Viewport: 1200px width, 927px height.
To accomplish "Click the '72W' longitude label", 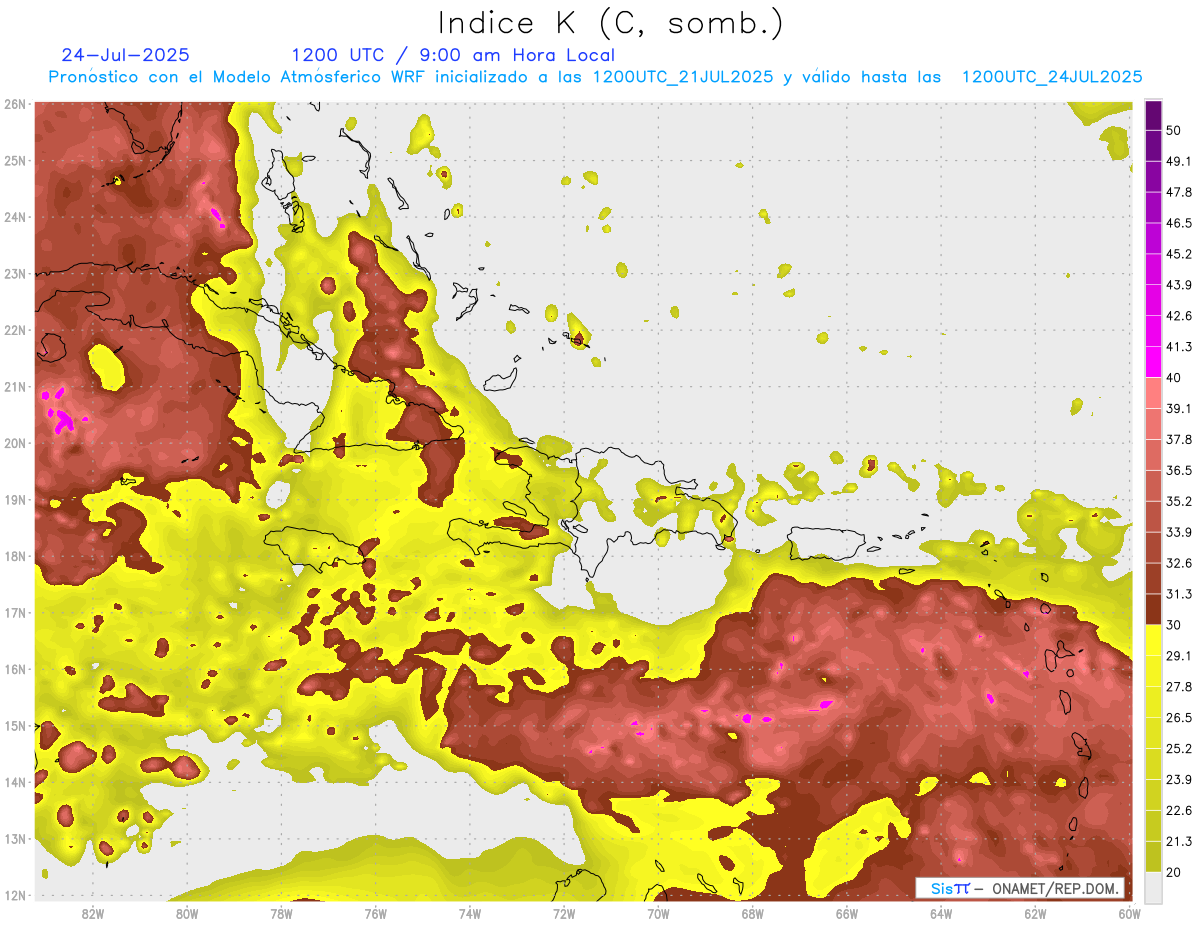I will coord(564,914).
